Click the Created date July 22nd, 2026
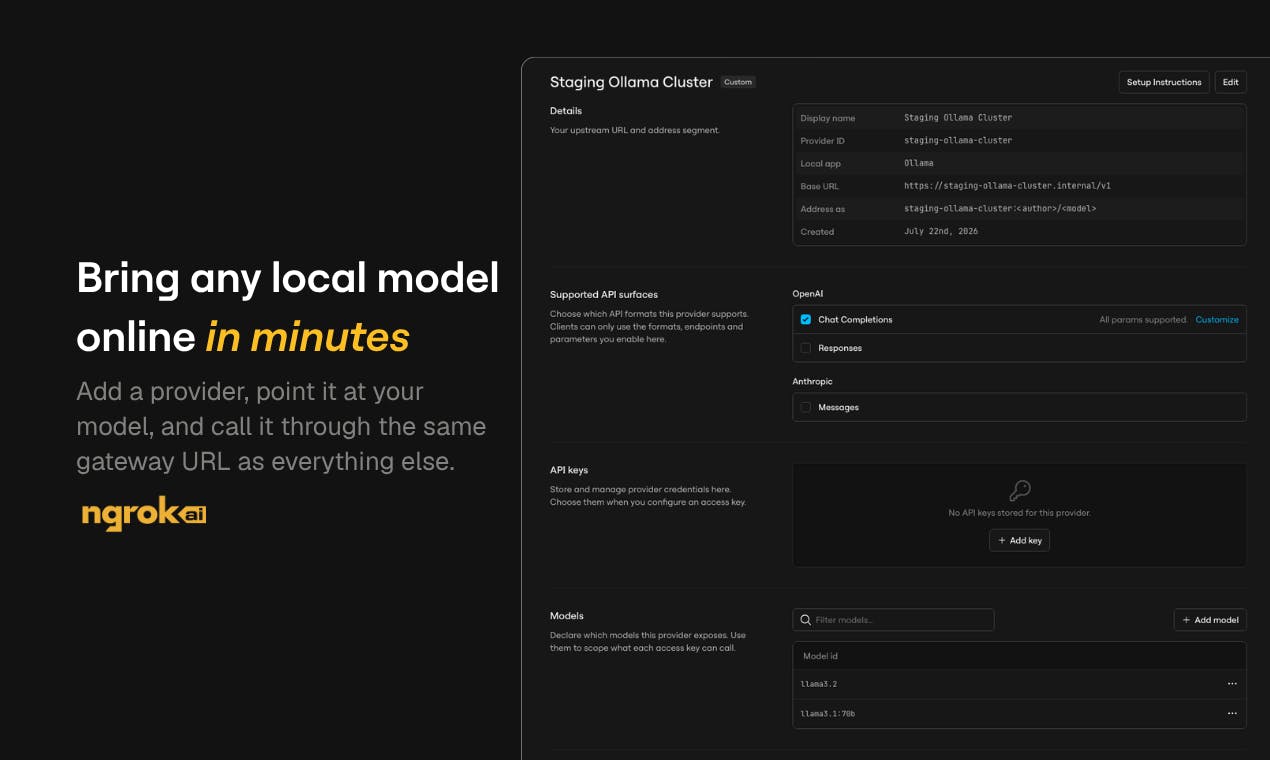 941,231
